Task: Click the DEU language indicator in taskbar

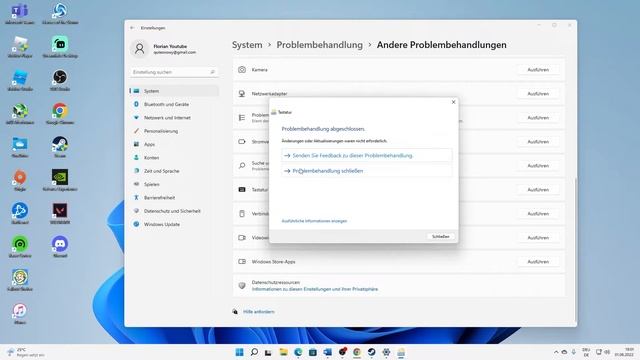Action: (586, 352)
